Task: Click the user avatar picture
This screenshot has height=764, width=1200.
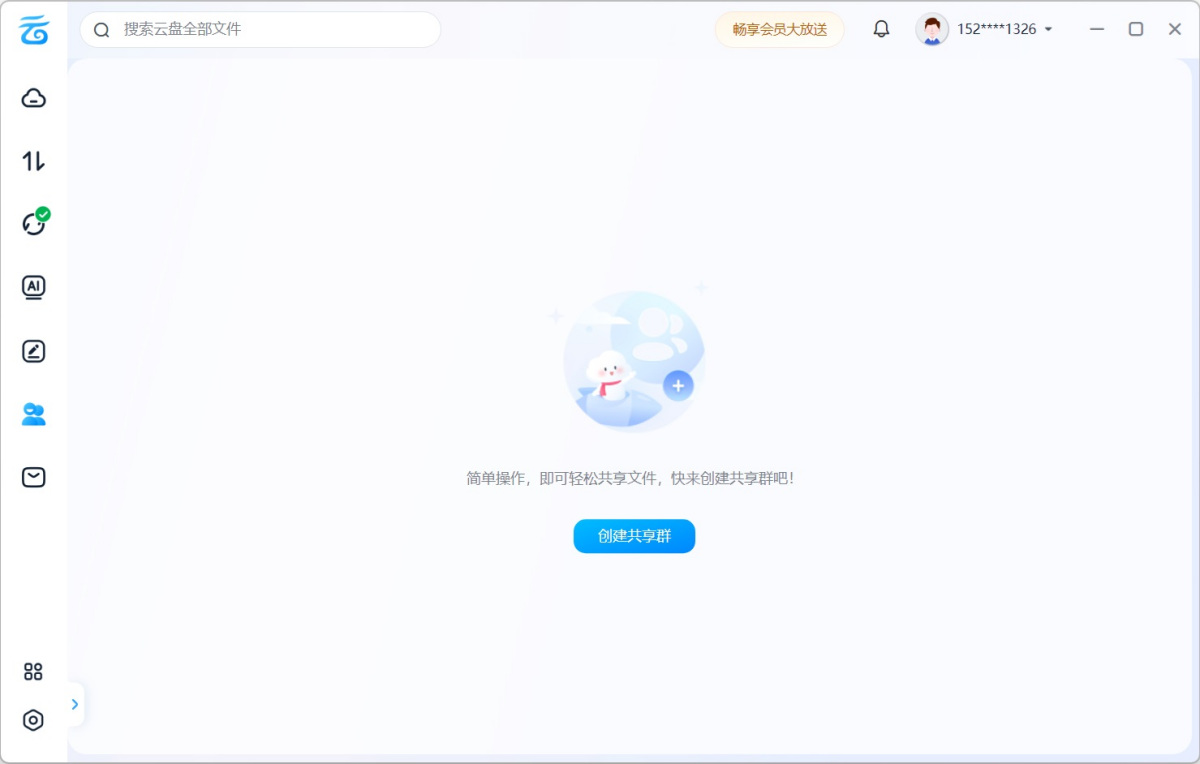Action: (932, 29)
